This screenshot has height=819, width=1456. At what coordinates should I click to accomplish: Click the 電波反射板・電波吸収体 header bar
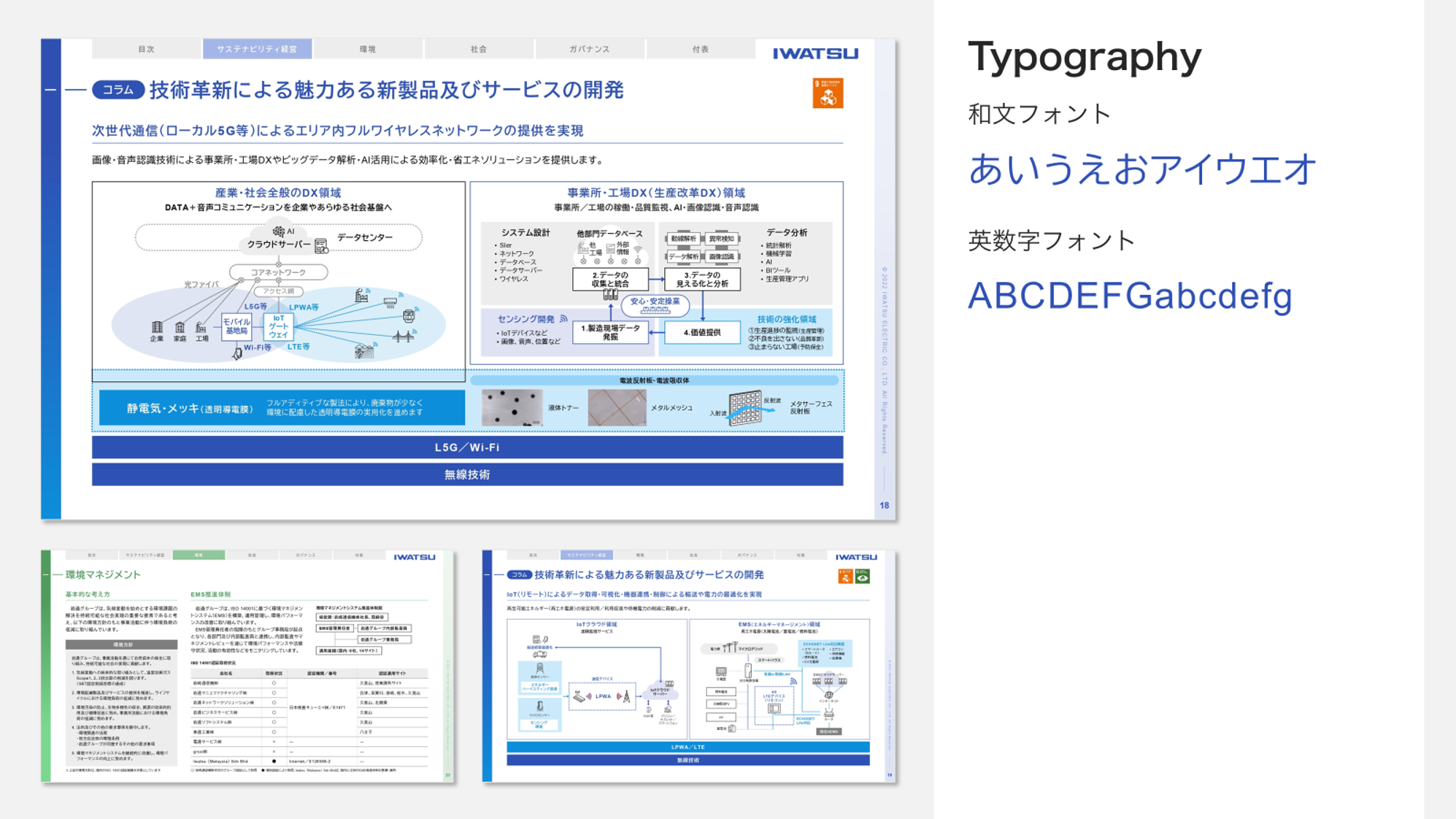pos(654,380)
